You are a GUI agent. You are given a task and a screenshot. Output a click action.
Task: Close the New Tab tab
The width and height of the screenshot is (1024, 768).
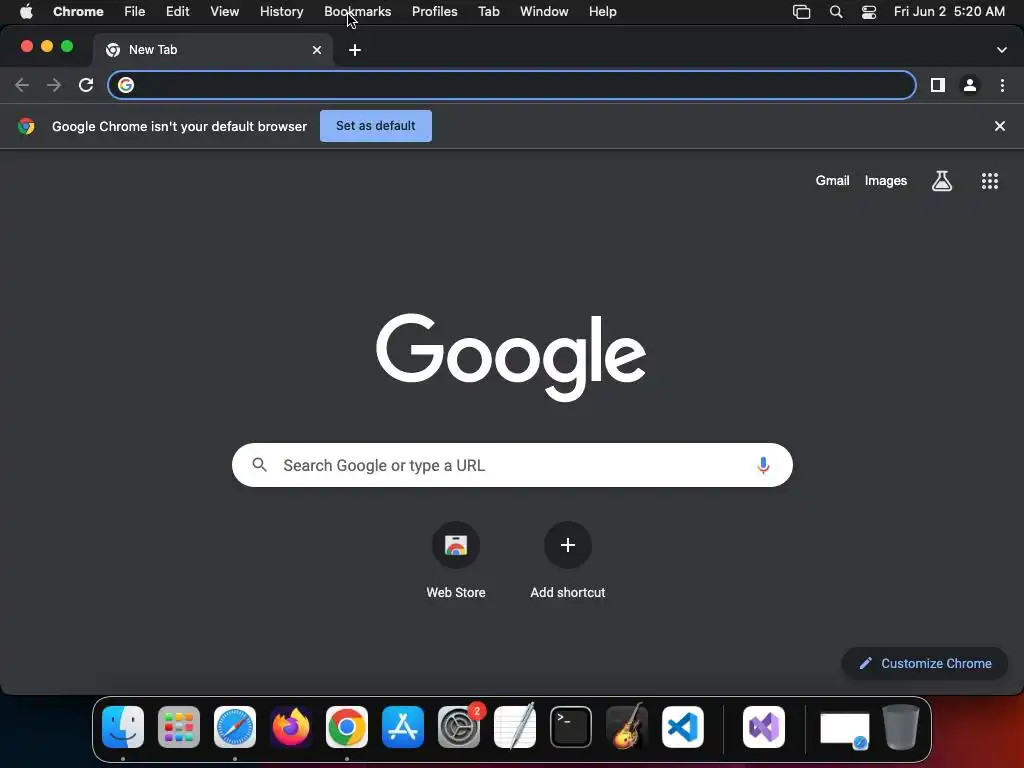click(x=317, y=50)
